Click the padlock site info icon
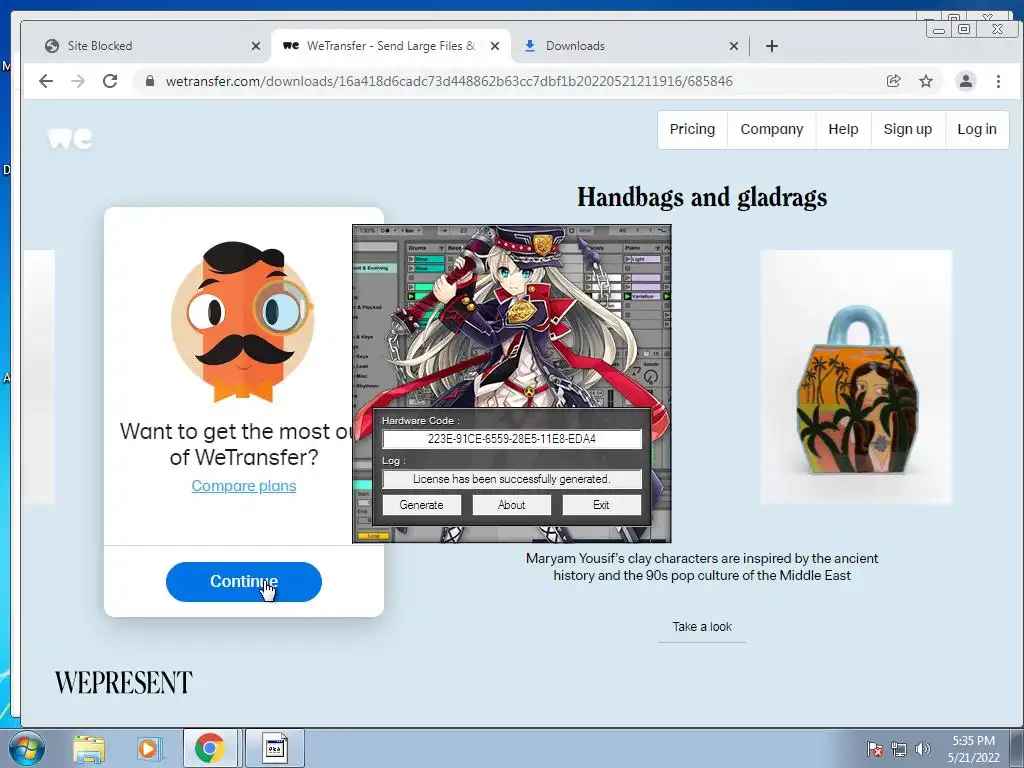This screenshot has height=768, width=1024. tap(150, 81)
